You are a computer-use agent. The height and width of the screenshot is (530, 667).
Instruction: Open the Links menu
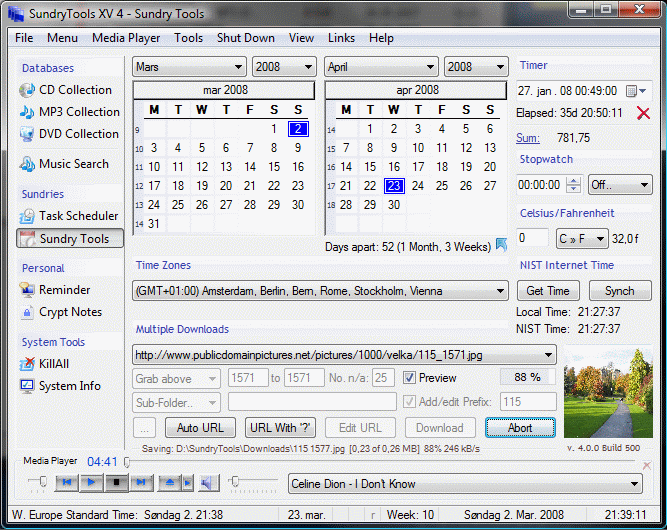(x=341, y=38)
